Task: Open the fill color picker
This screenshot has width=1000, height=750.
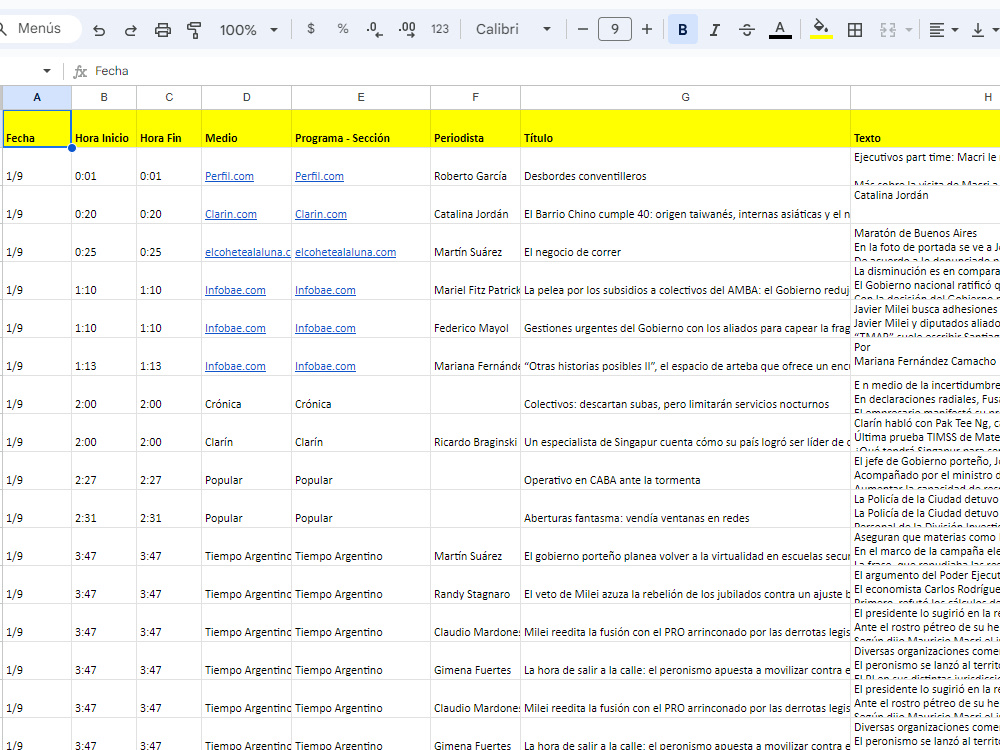Action: point(821,29)
